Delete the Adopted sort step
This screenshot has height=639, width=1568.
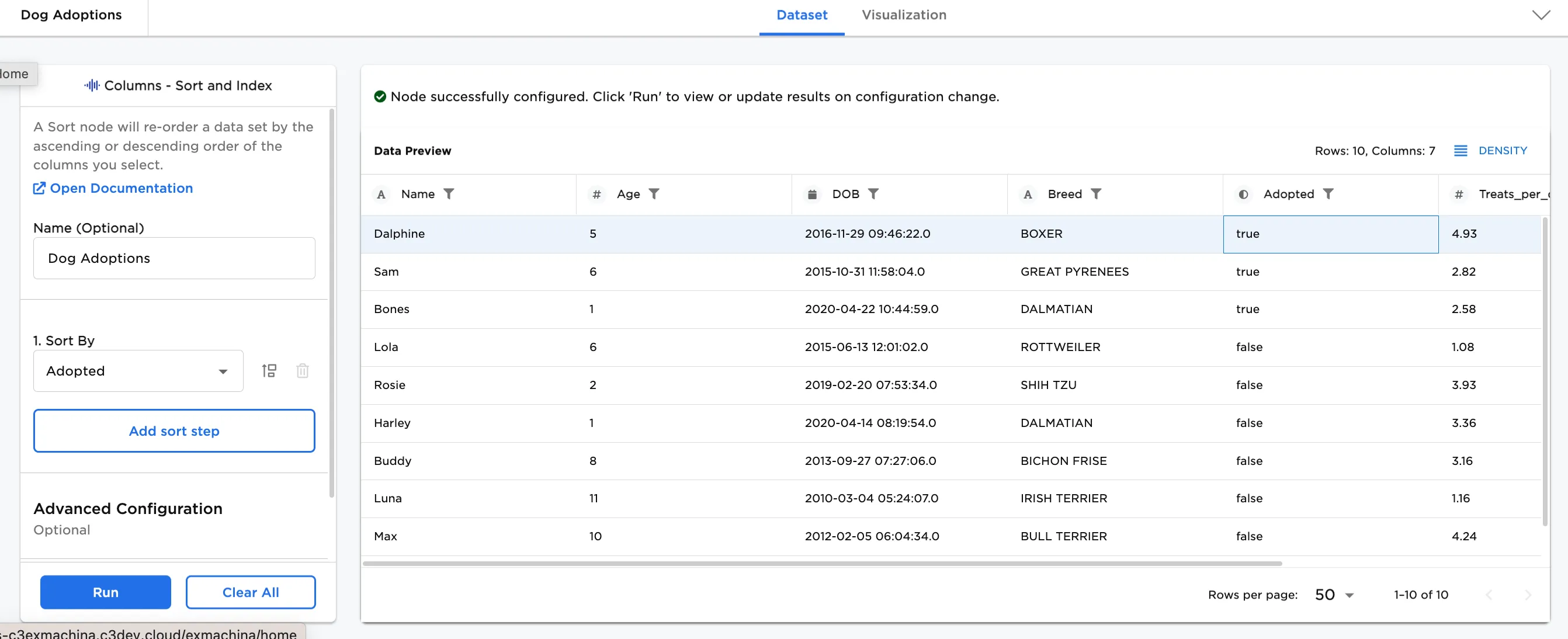click(x=303, y=371)
